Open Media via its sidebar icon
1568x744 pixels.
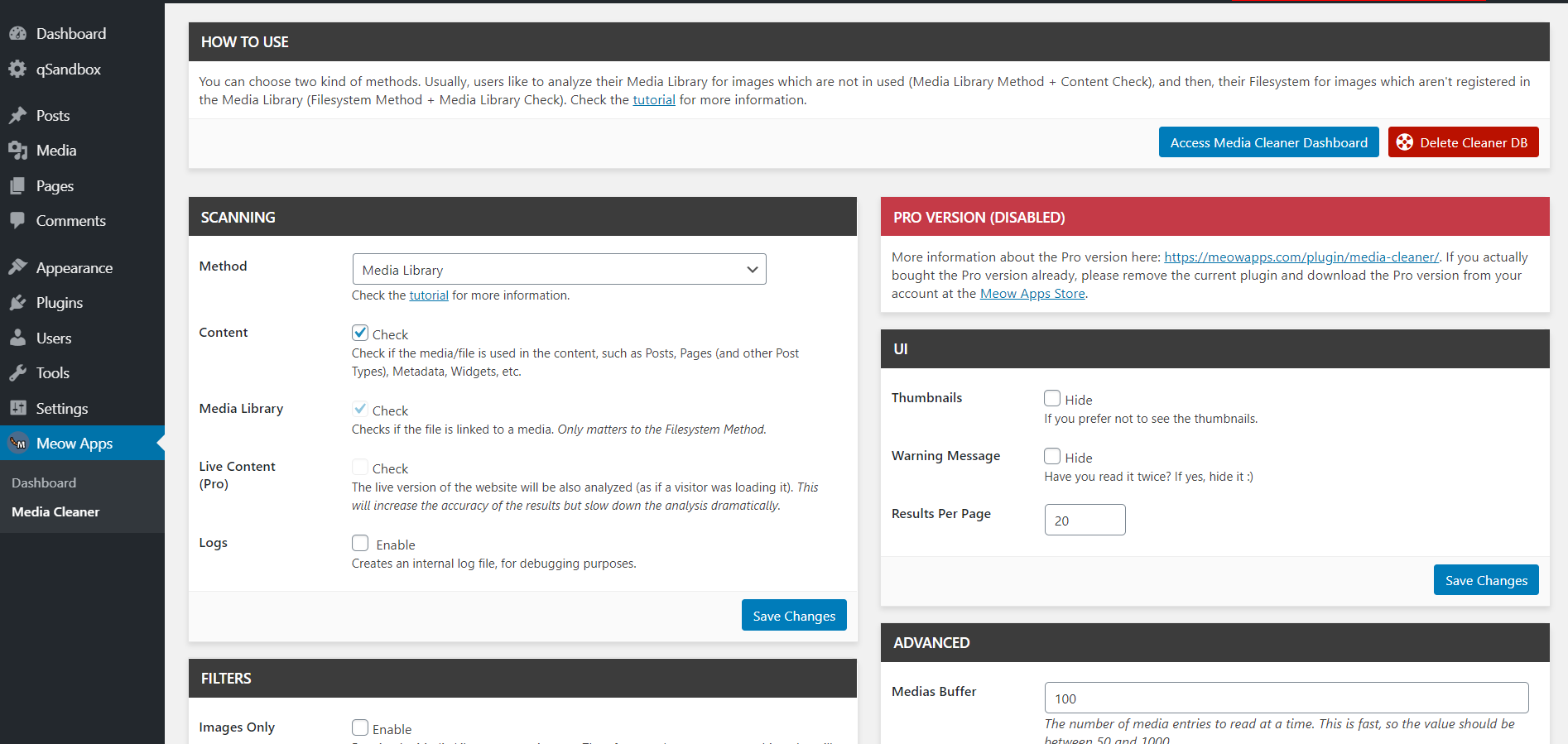coord(17,151)
